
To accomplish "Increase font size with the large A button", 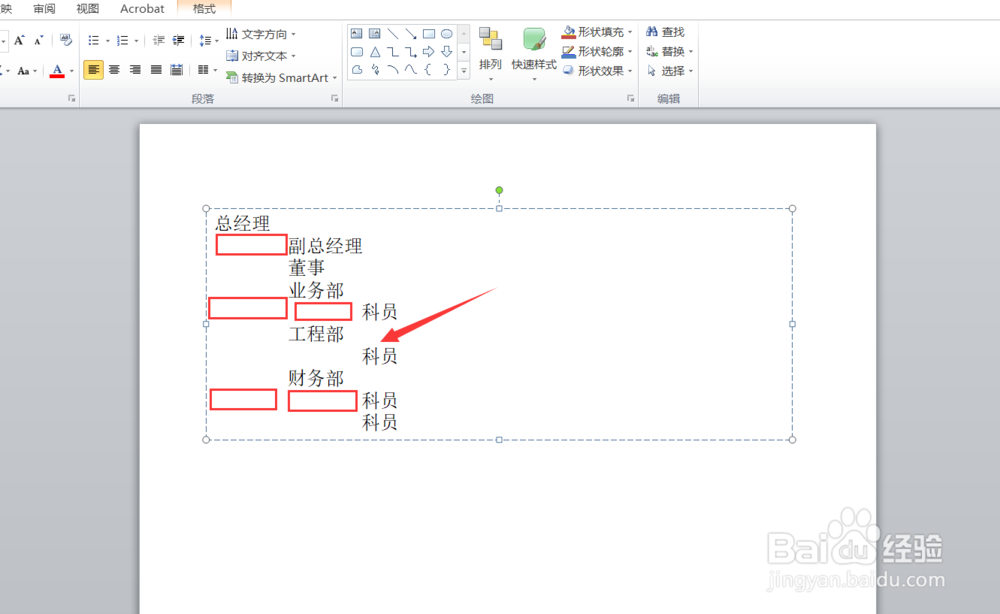I will (x=19, y=41).
